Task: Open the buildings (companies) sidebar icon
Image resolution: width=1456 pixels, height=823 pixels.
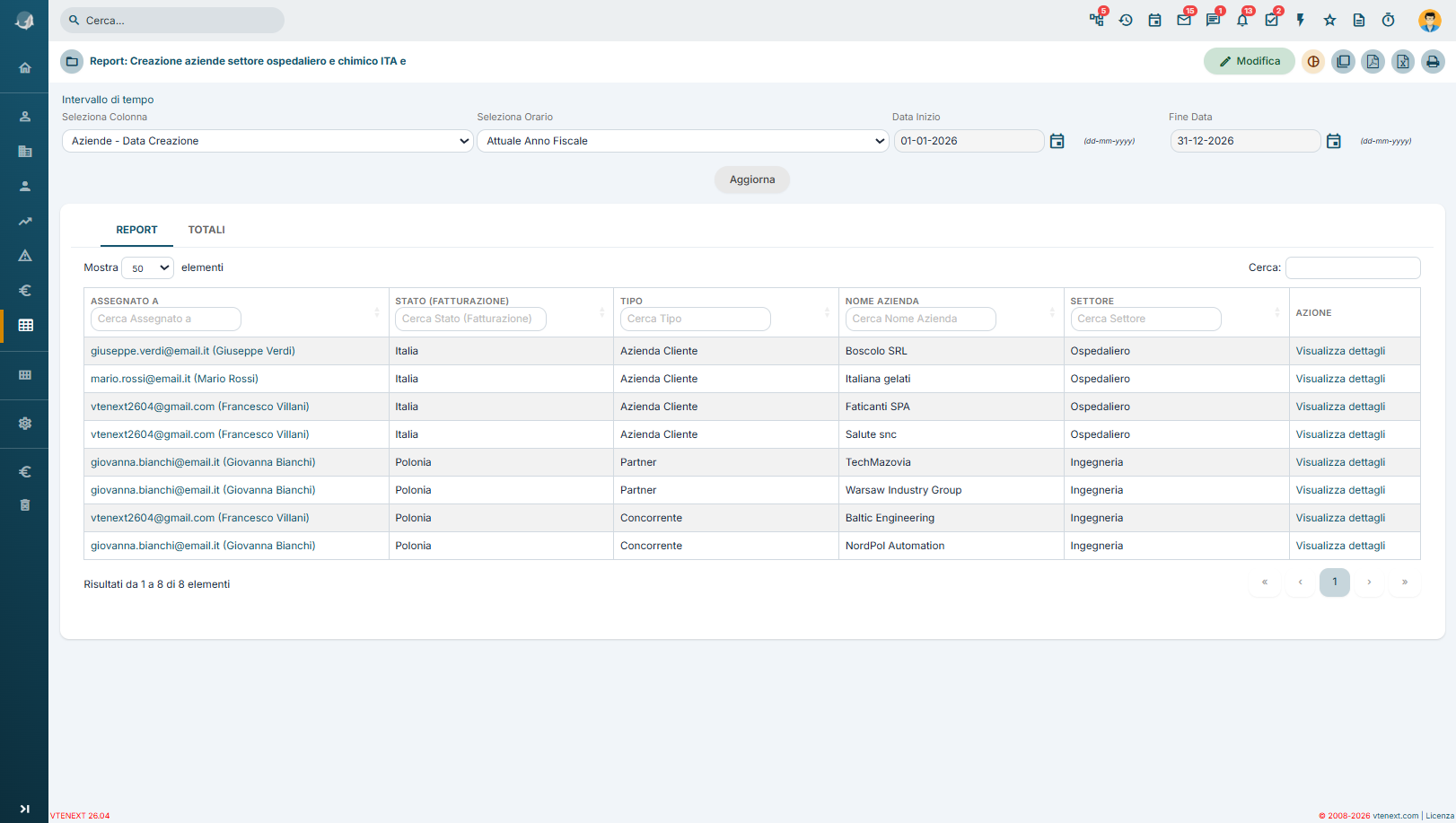Action: pyautogui.click(x=25, y=151)
